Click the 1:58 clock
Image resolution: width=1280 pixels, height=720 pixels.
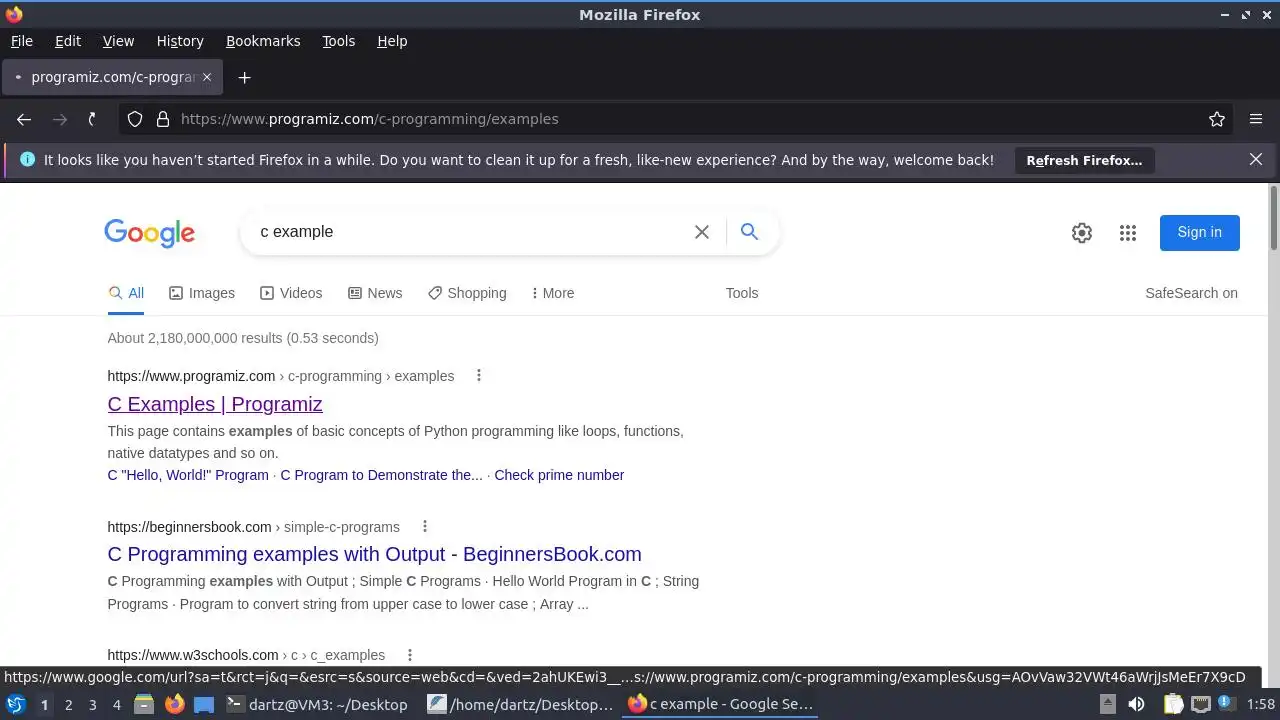[x=1261, y=704]
